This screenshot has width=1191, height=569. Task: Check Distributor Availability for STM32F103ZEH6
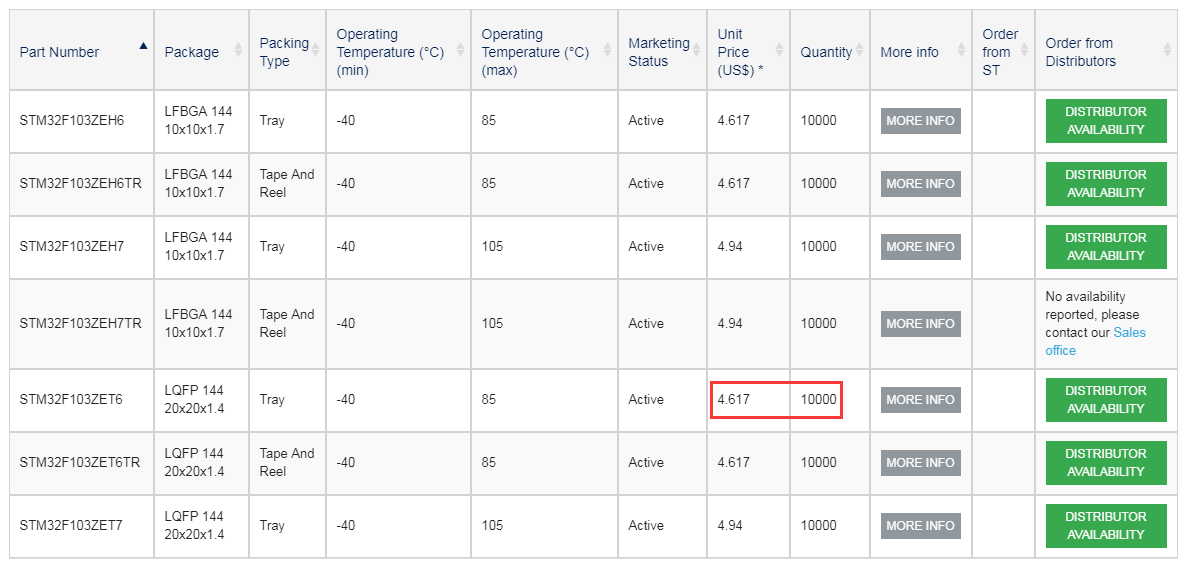coord(1105,121)
